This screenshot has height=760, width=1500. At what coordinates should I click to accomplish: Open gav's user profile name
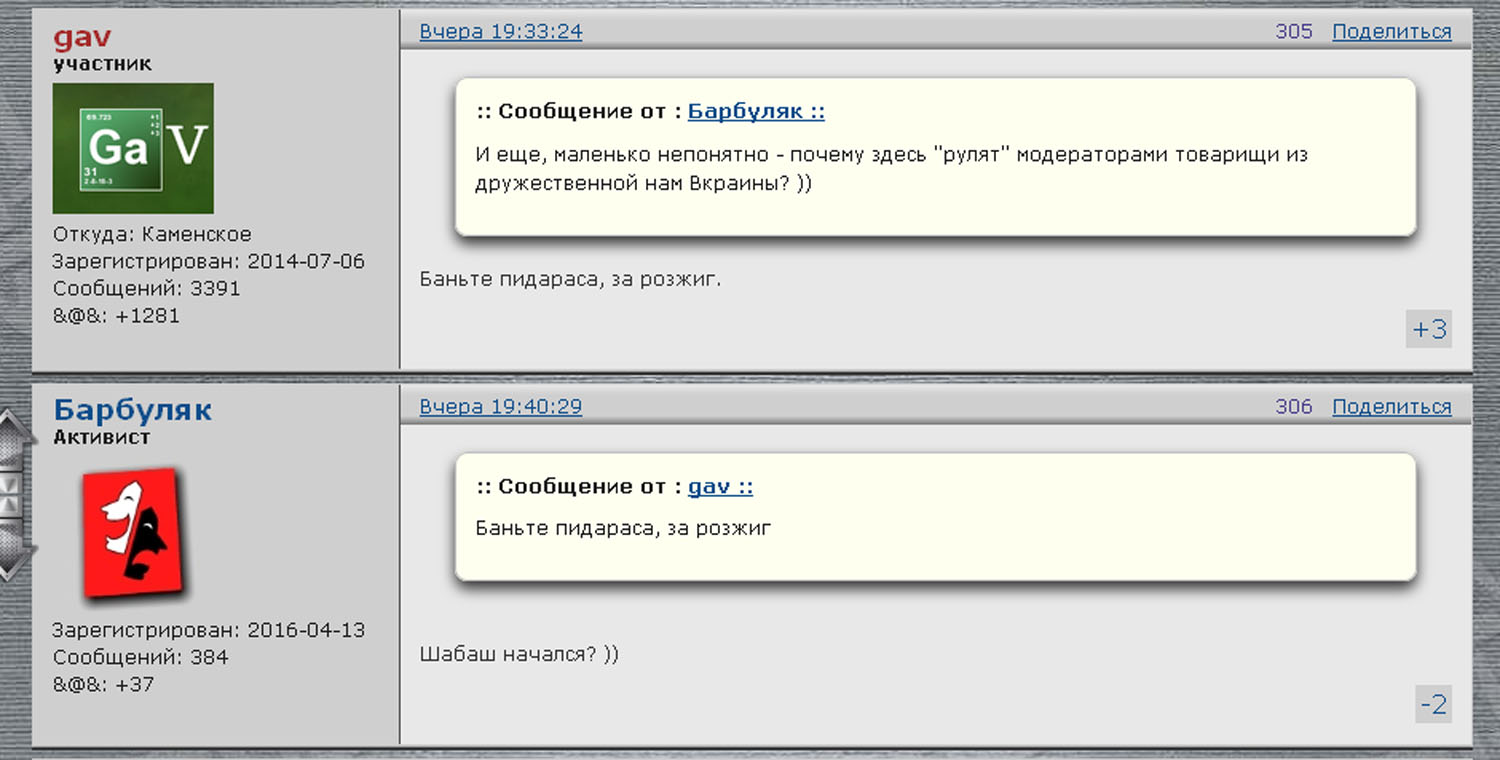click(x=82, y=38)
